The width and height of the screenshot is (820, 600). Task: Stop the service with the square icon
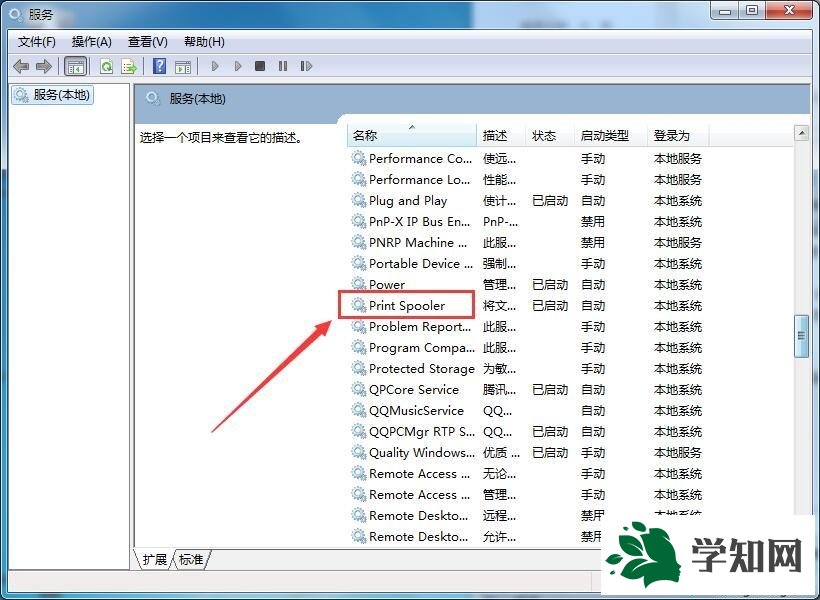259,66
